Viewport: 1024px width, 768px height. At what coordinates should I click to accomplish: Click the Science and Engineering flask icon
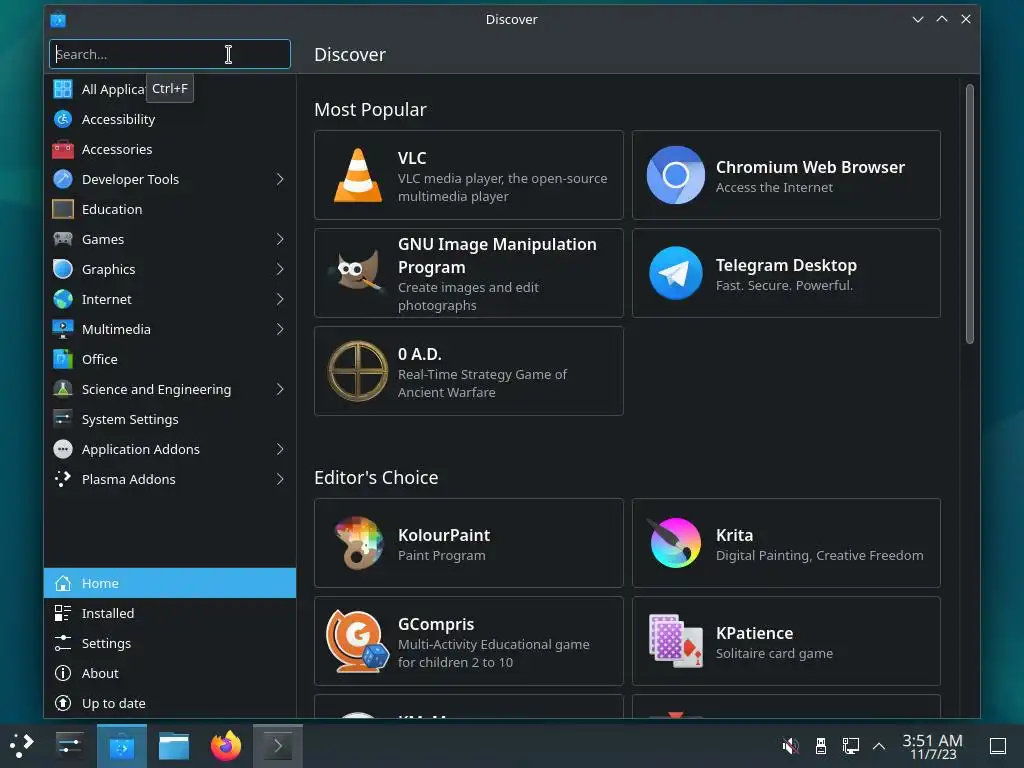coord(63,389)
